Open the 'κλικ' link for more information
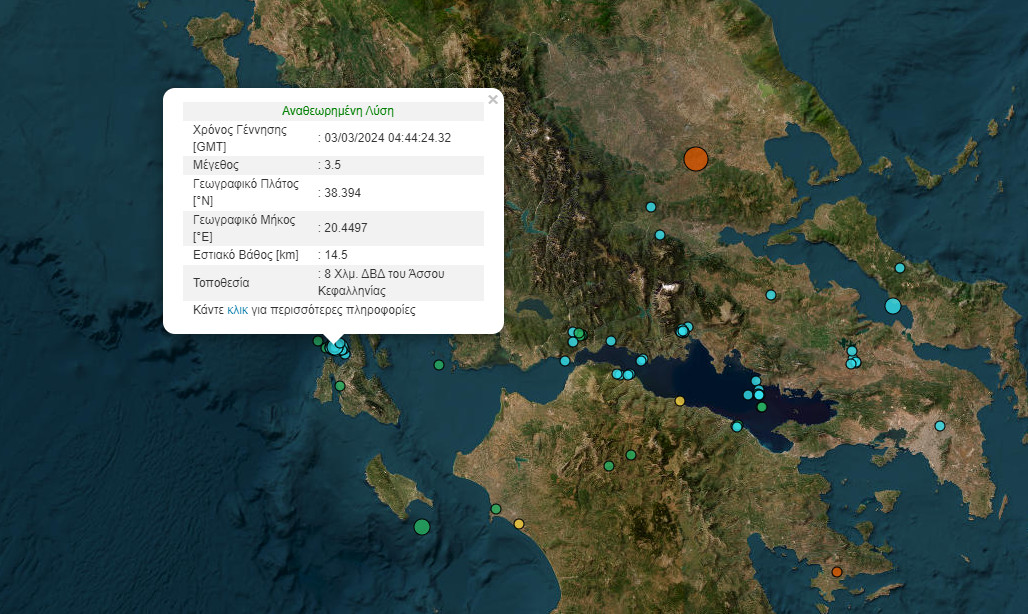Image resolution: width=1028 pixels, height=614 pixels. [237, 311]
